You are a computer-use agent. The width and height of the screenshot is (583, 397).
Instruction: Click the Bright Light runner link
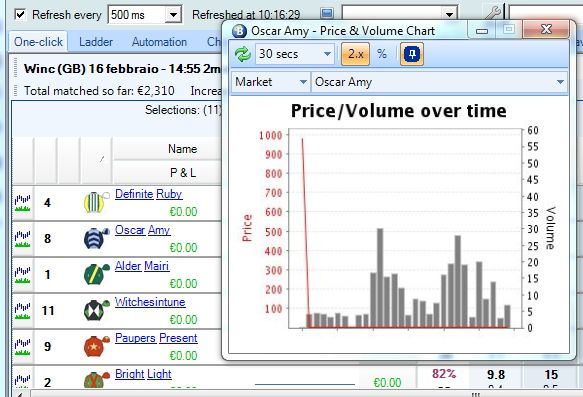[x=143, y=374]
